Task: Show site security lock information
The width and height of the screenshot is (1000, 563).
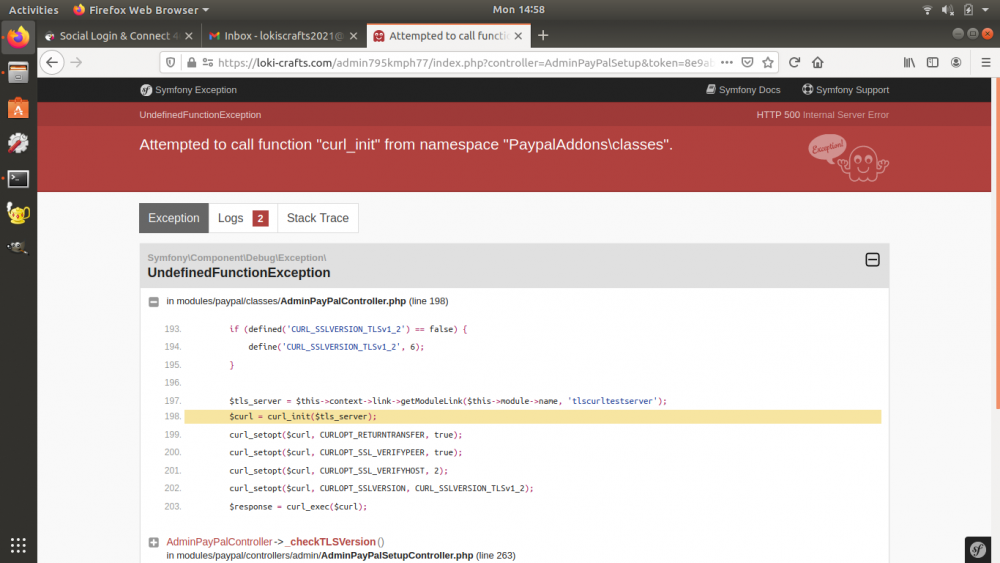Action: [191, 62]
